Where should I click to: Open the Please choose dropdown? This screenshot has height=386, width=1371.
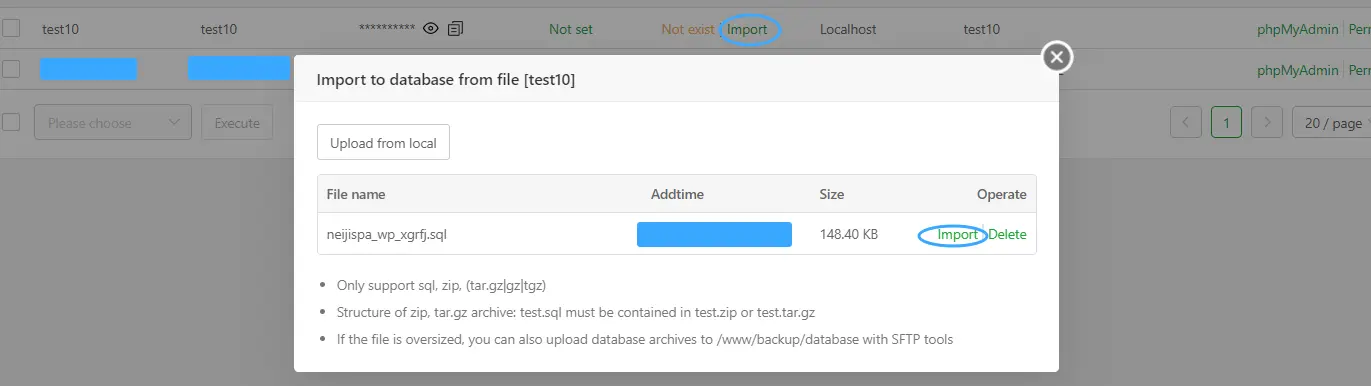tap(113, 123)
